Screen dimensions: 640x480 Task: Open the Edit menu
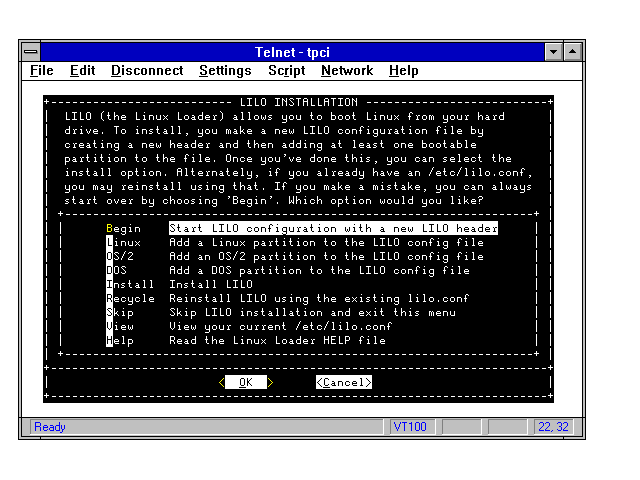point(82,71)
